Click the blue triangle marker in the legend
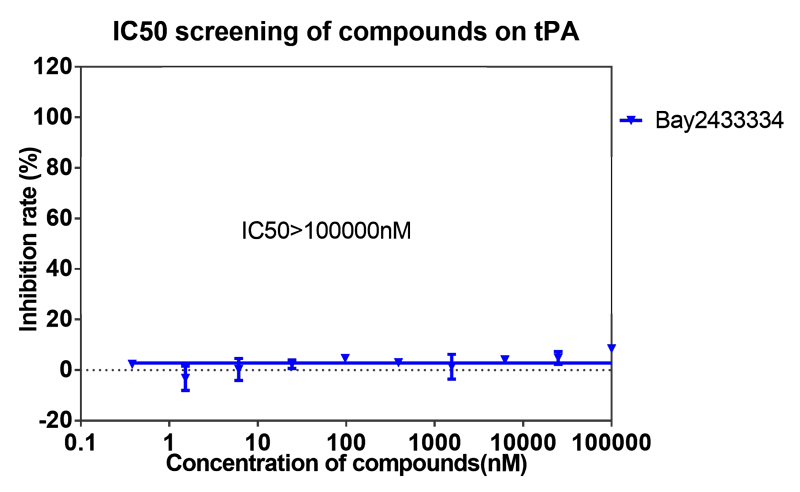 [631, 120]
